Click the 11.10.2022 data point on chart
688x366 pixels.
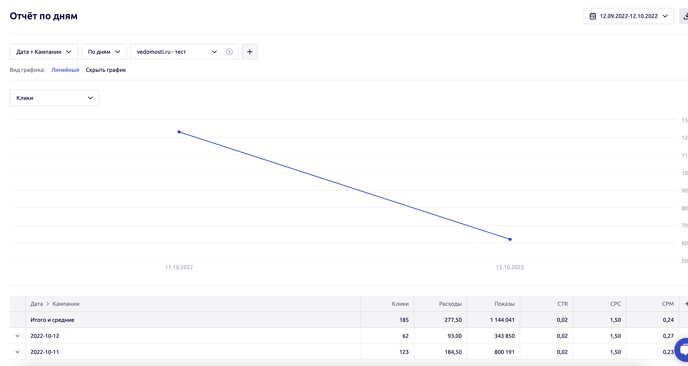tap(179, 132)
